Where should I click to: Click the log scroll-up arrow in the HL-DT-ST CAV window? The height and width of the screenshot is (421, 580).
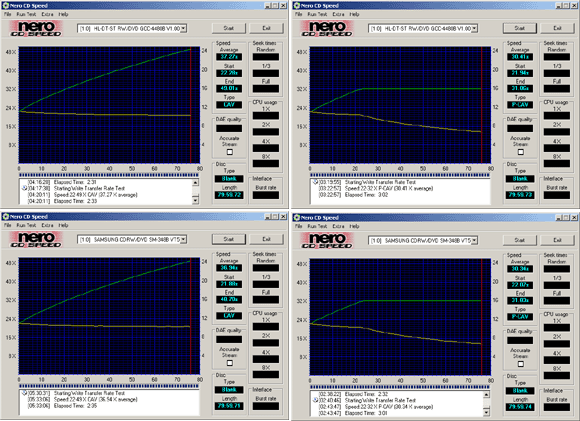tap(196, 182)
